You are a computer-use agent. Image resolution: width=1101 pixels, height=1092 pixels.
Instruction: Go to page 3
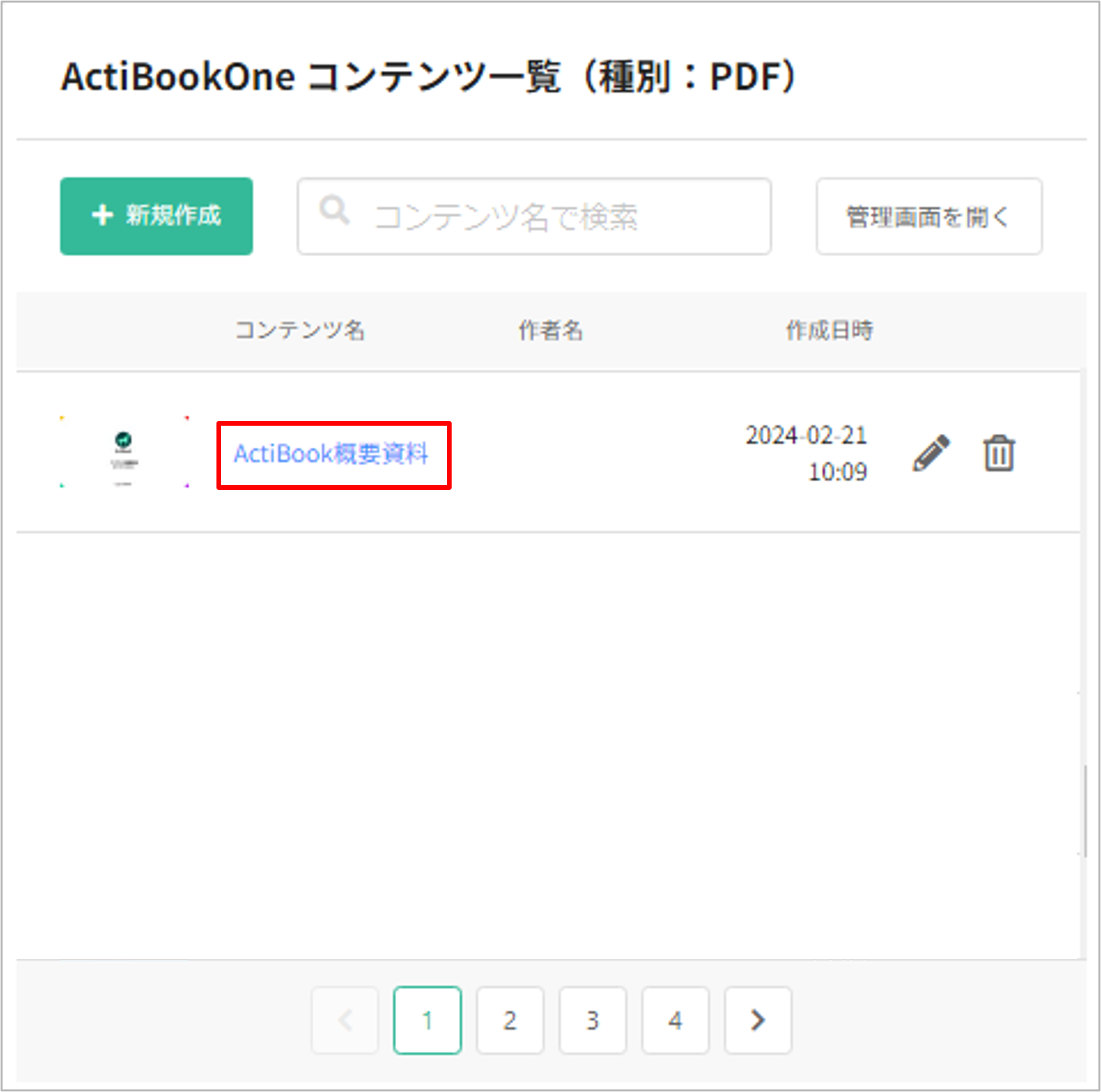click(593, 1020)
